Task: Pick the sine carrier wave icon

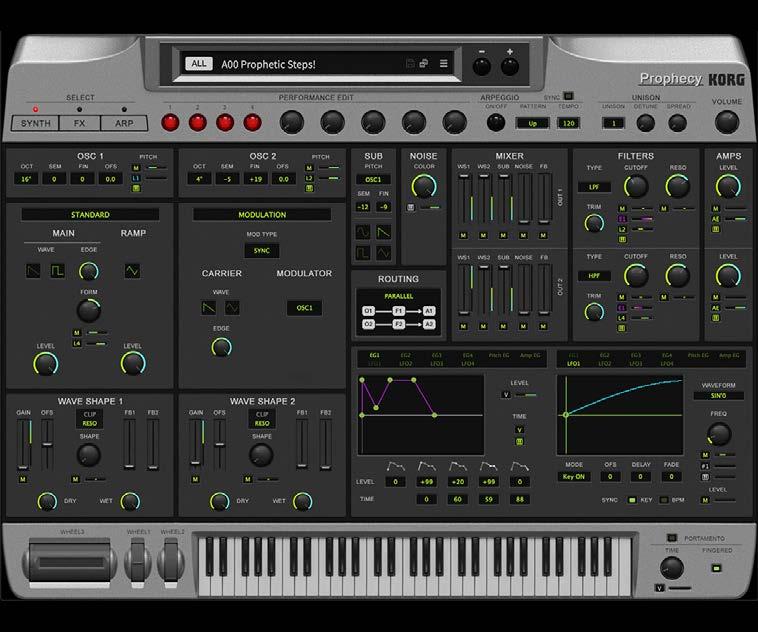Action: (232, 308)
